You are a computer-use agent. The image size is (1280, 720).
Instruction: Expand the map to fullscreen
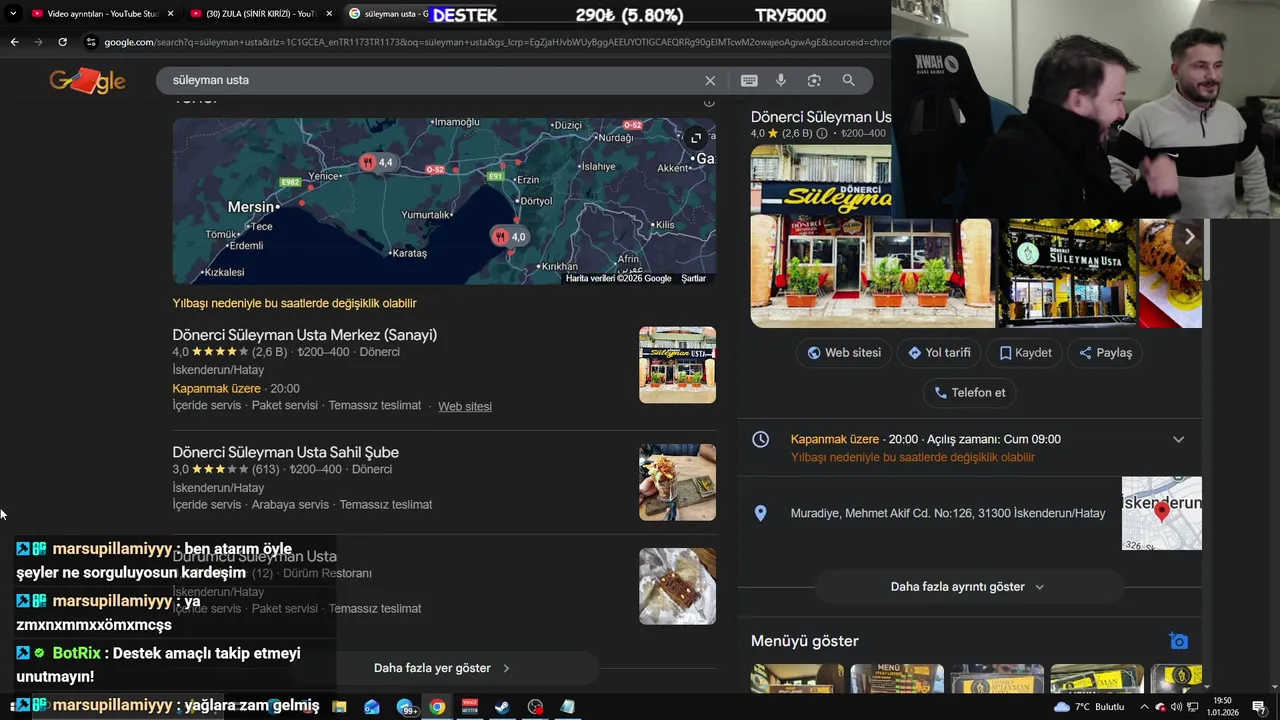(x=696, y=138)
